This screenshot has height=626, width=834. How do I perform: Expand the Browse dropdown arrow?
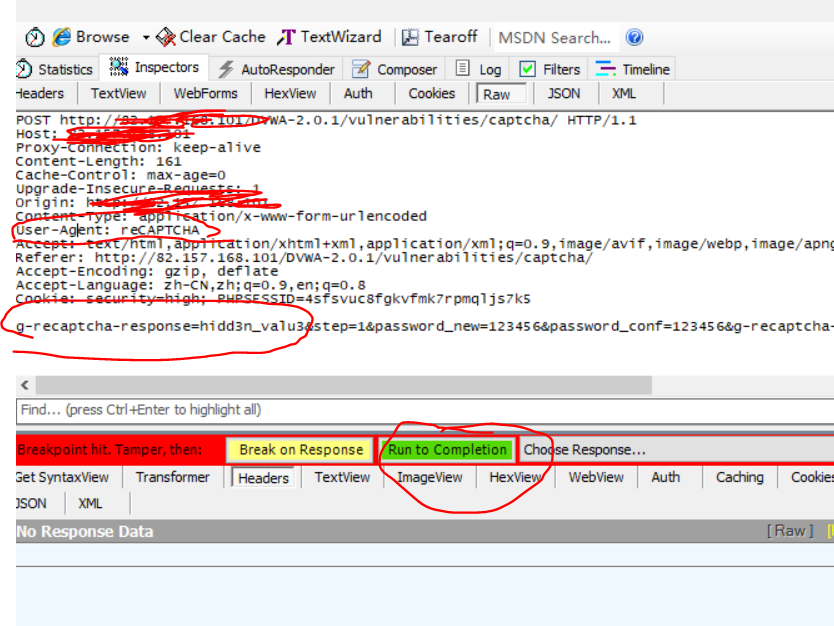[145, 38]
